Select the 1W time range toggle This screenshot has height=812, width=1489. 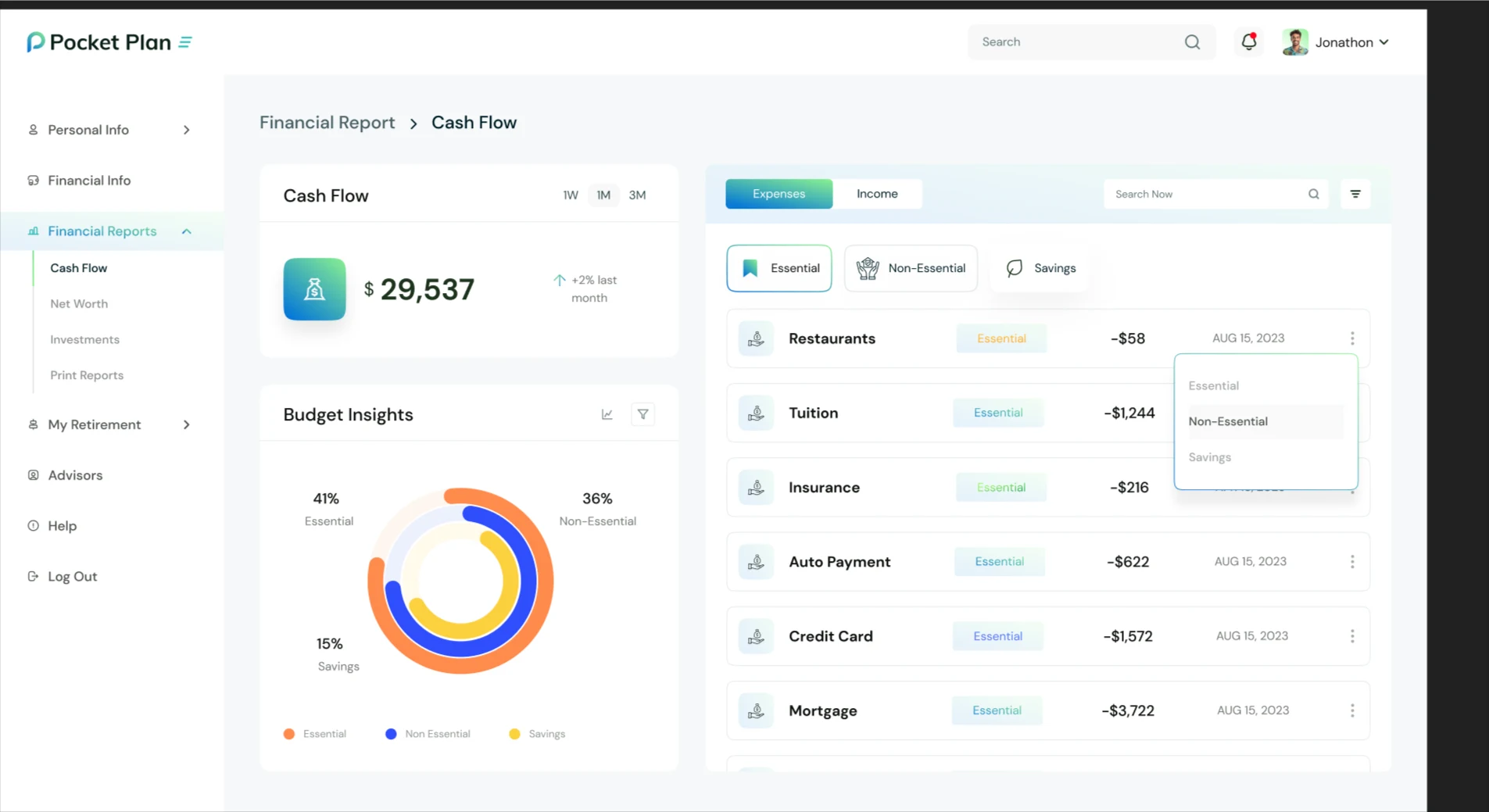click(570, 195)
